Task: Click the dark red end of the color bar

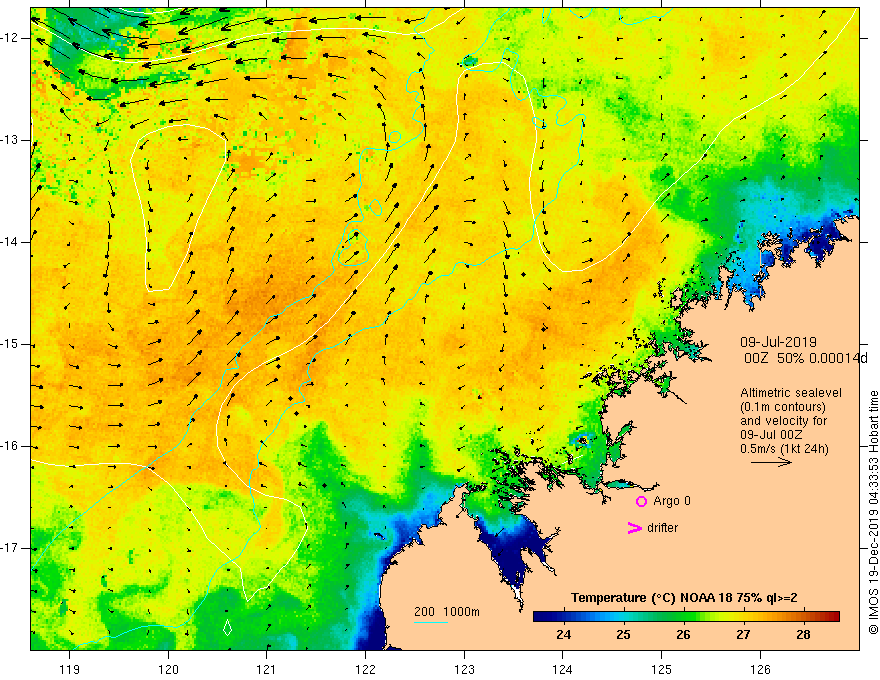Action: pos(835,617)
